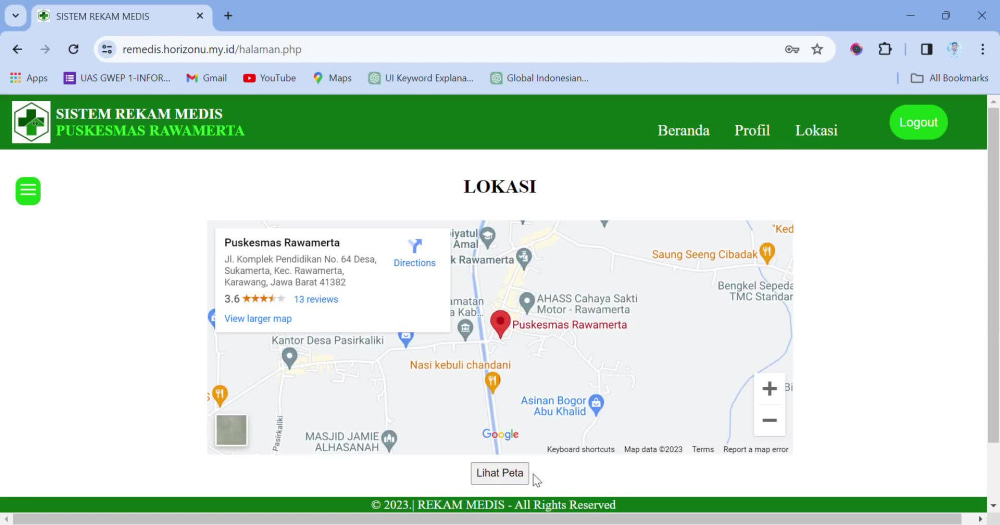Screen dimensions: 1000x525
Task: Click the Nasi kebuli chandani restaurant pin
Action: pyautogui.click(x=492, y=382)
